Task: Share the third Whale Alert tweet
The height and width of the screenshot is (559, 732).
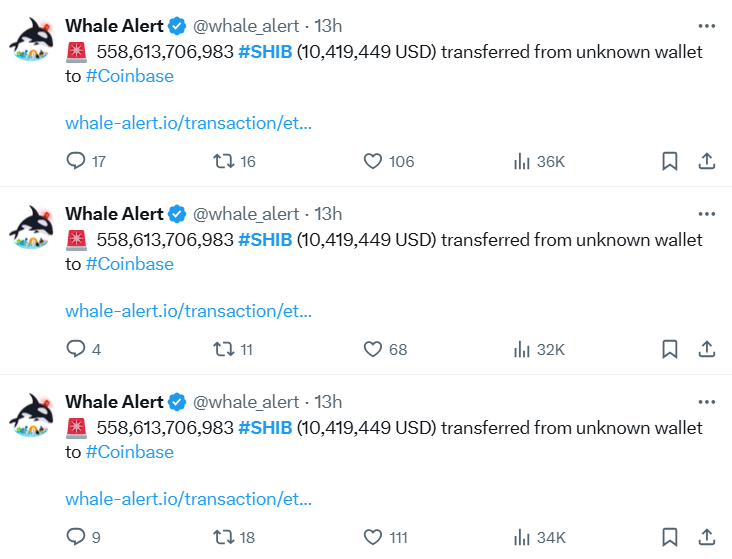Action: pyautogui.click(x=706, y=537)
